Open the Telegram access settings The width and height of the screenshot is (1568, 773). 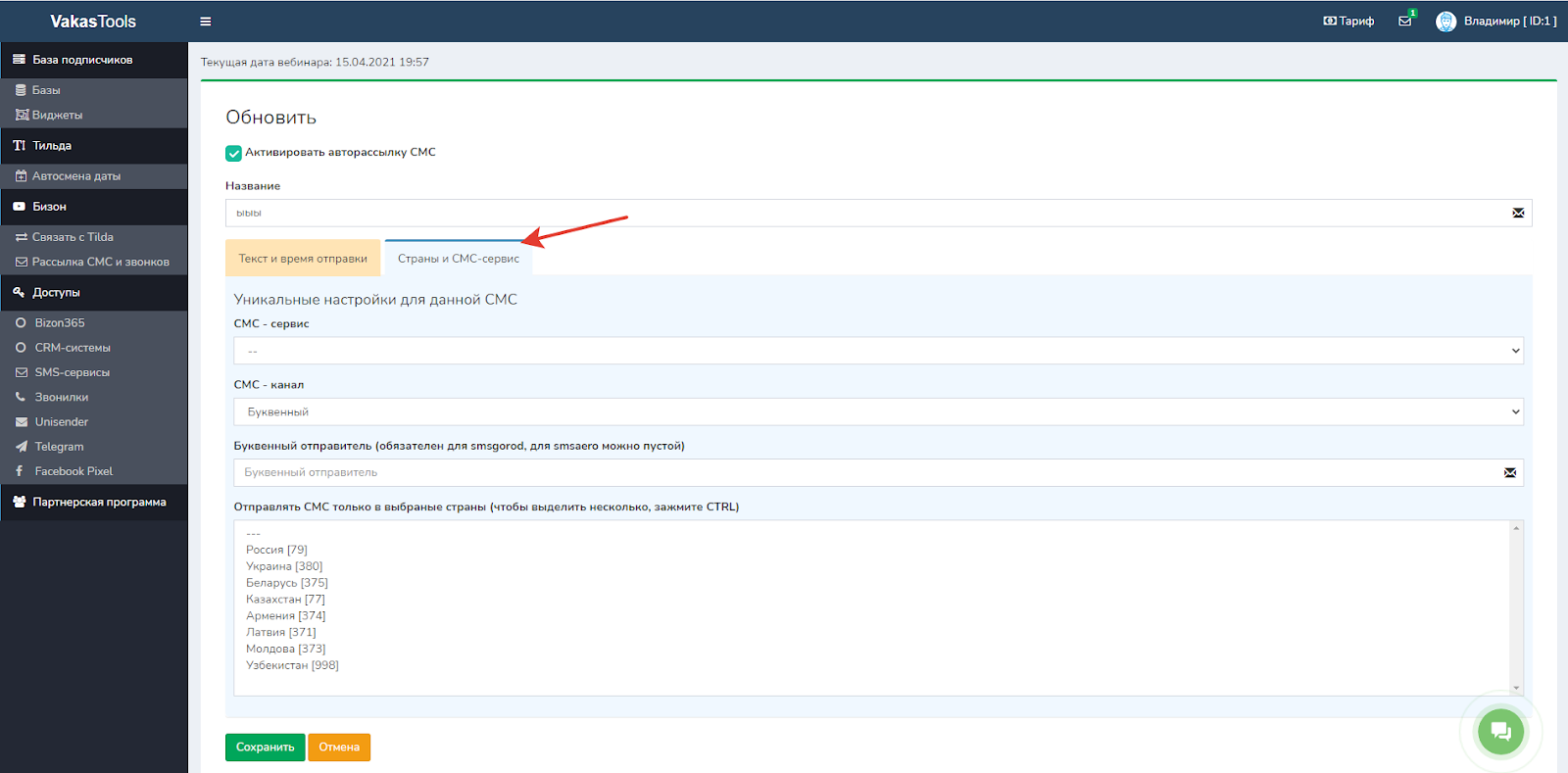tap(59, 447)
